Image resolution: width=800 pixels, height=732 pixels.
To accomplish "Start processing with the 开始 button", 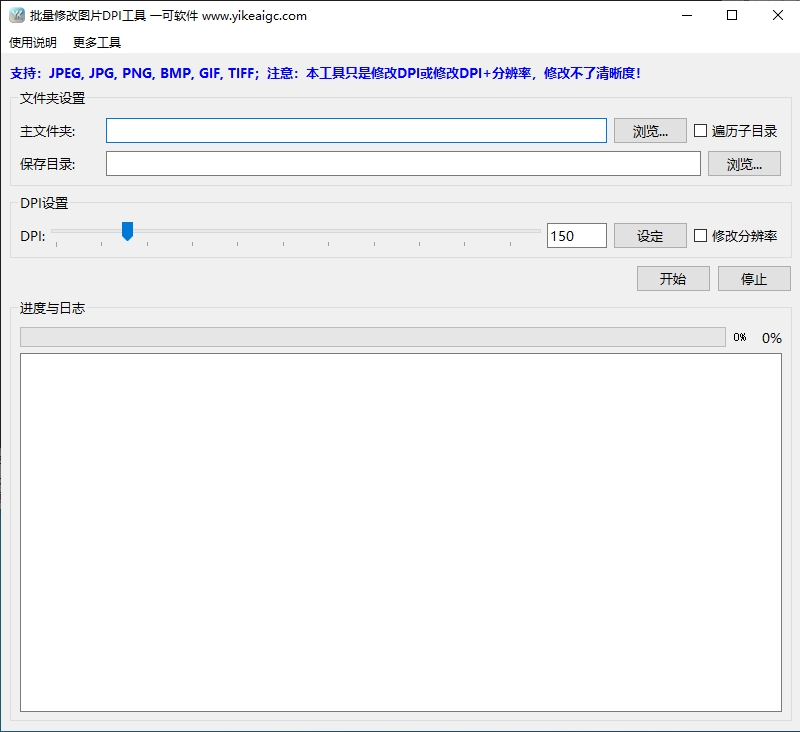I will [x=673, y=279].
